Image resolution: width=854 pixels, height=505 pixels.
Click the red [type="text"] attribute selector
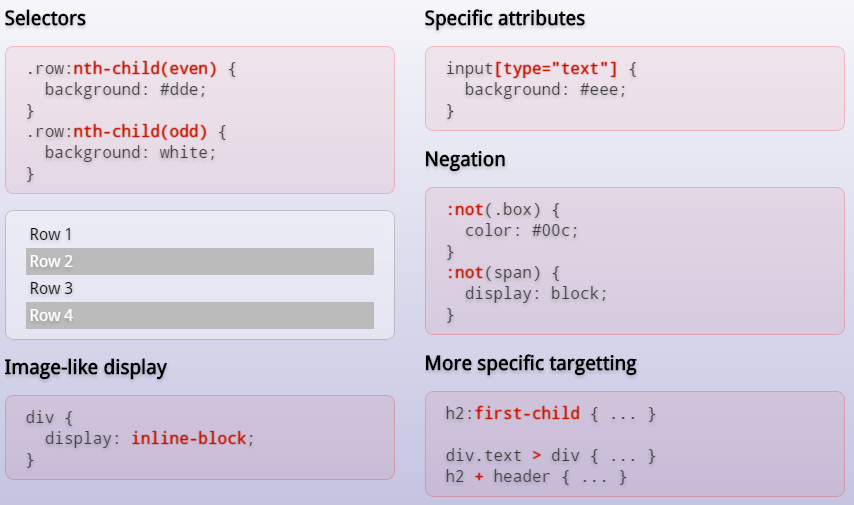click(556, 69)
